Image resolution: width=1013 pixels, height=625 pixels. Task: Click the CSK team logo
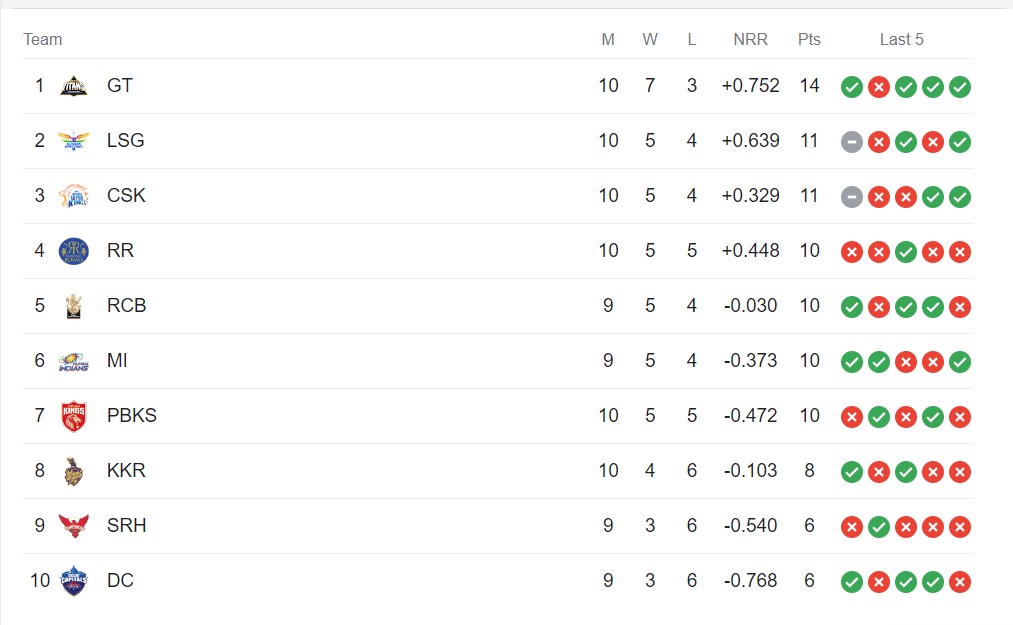pyautogui.click(x=73, y=196)
